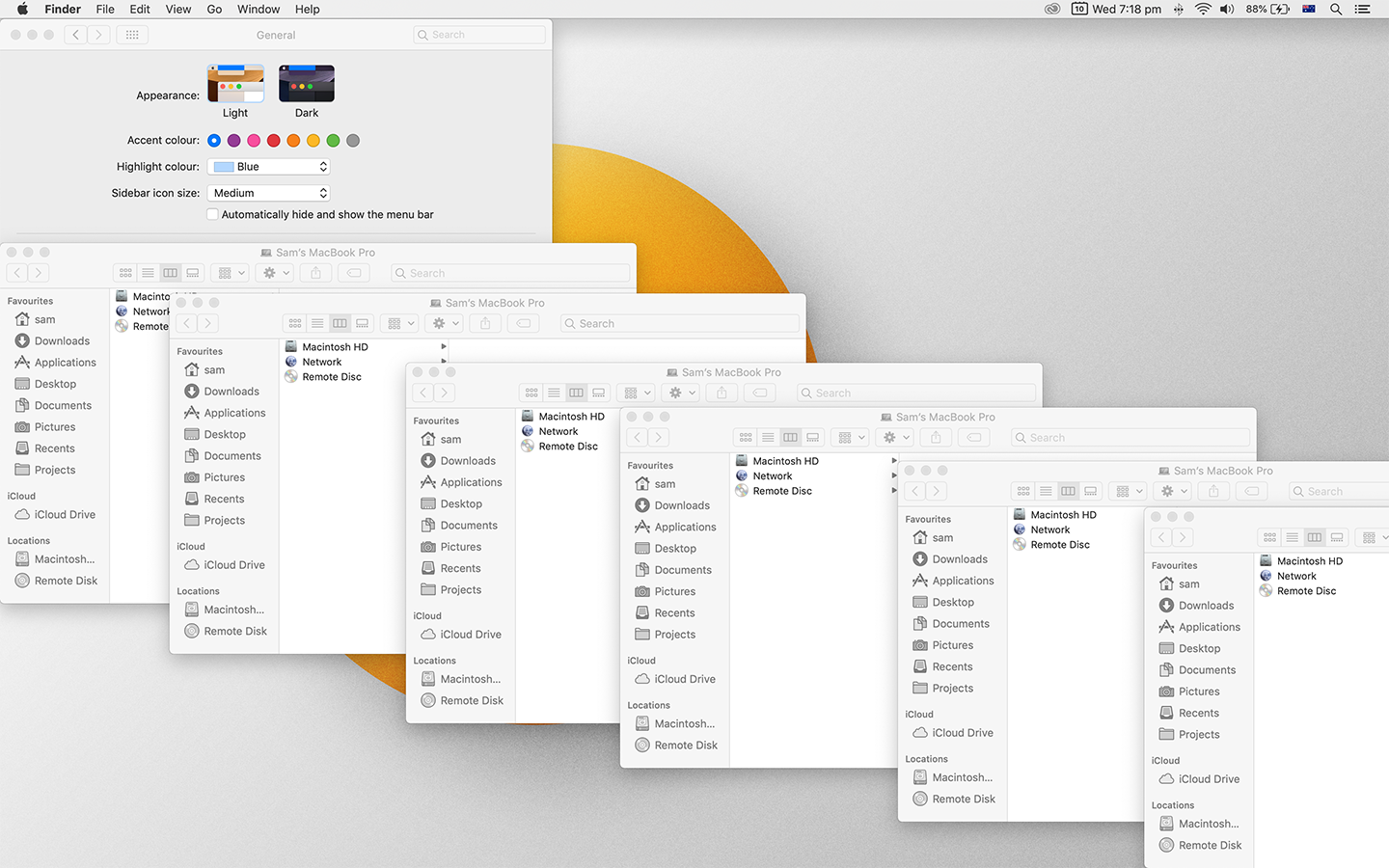Click the Show All grid button in General preferences

[x=132, y=35]
